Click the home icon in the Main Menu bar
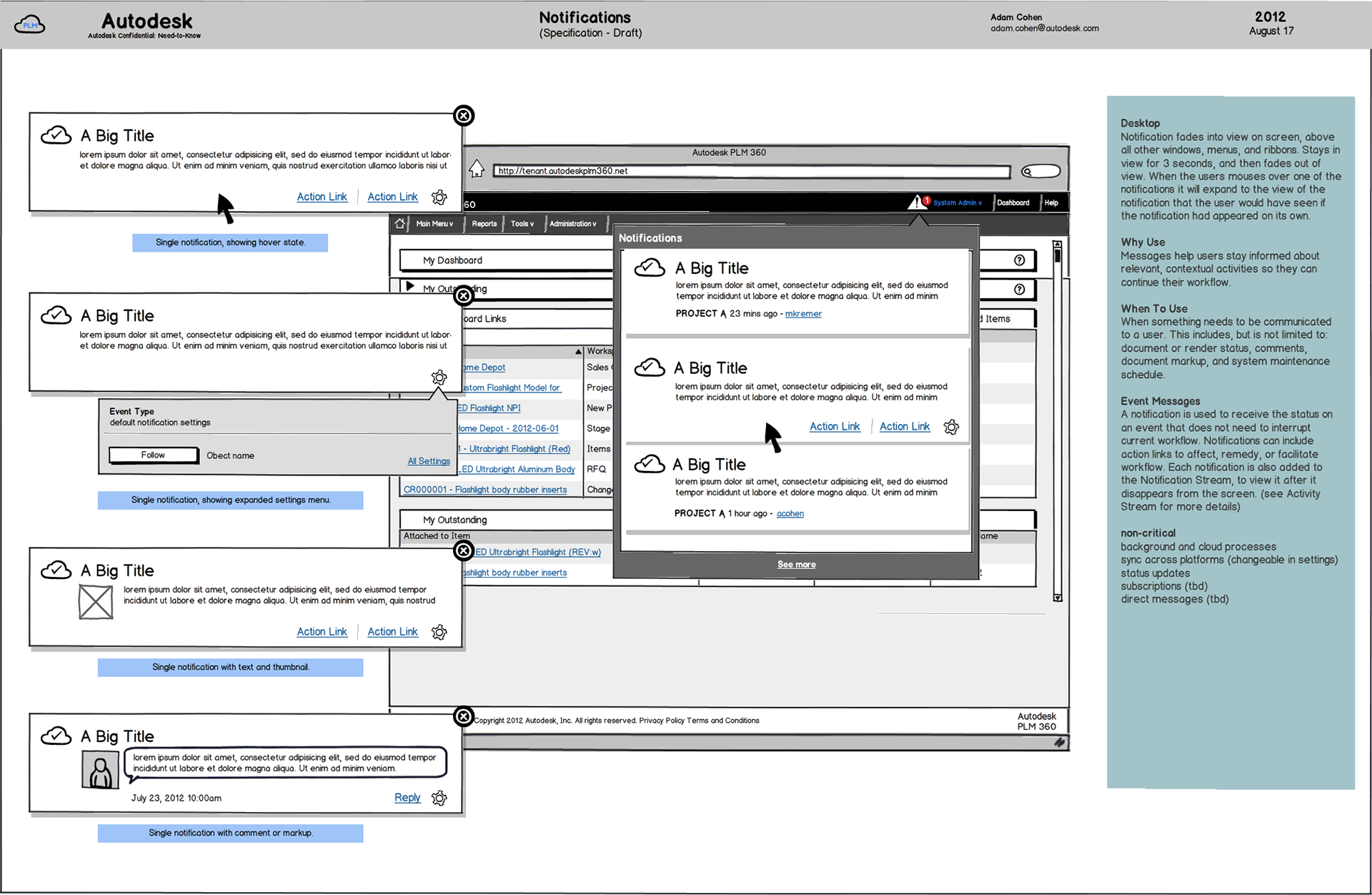Image resolution: width=1372 pixels, height=895 pixels. point(400,224)
